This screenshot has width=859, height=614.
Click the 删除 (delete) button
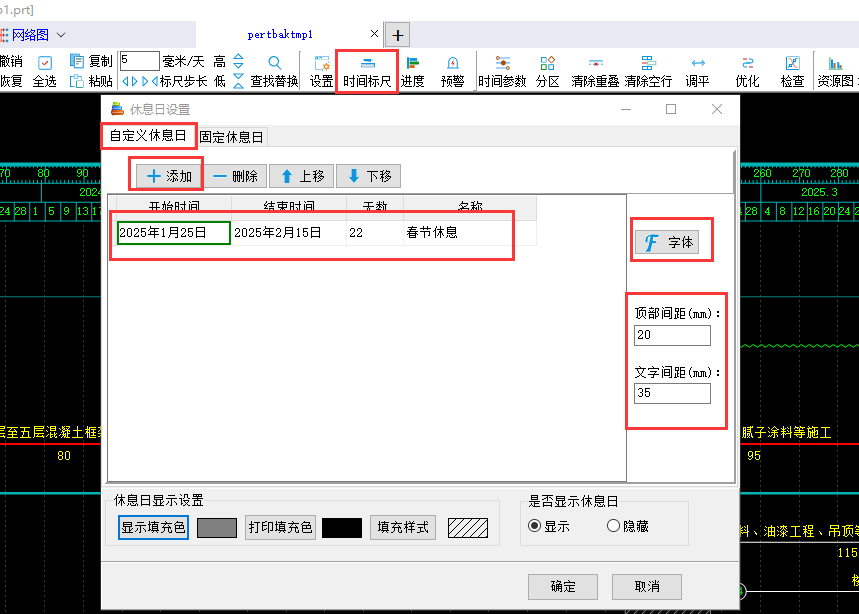(x=235, y=176)
